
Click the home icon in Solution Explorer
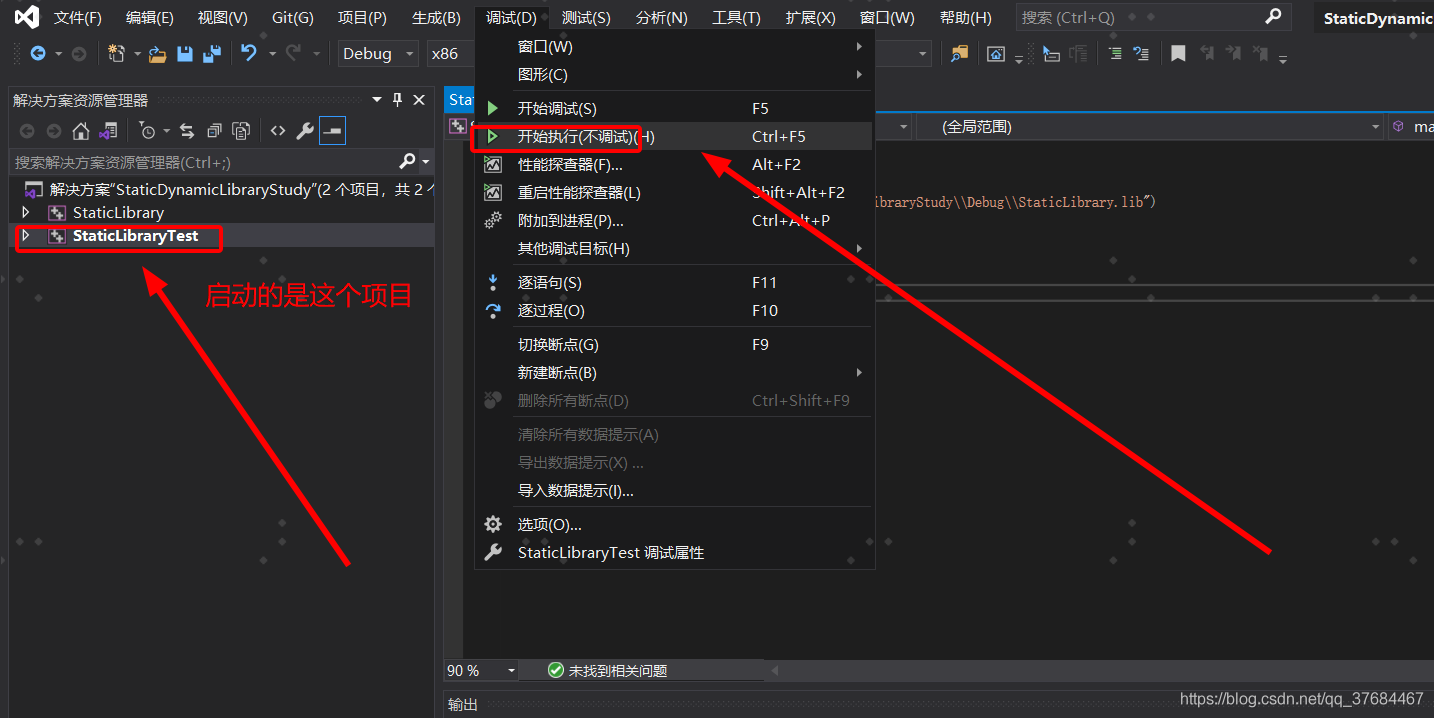pyautogui.click(x=81, y=131)
